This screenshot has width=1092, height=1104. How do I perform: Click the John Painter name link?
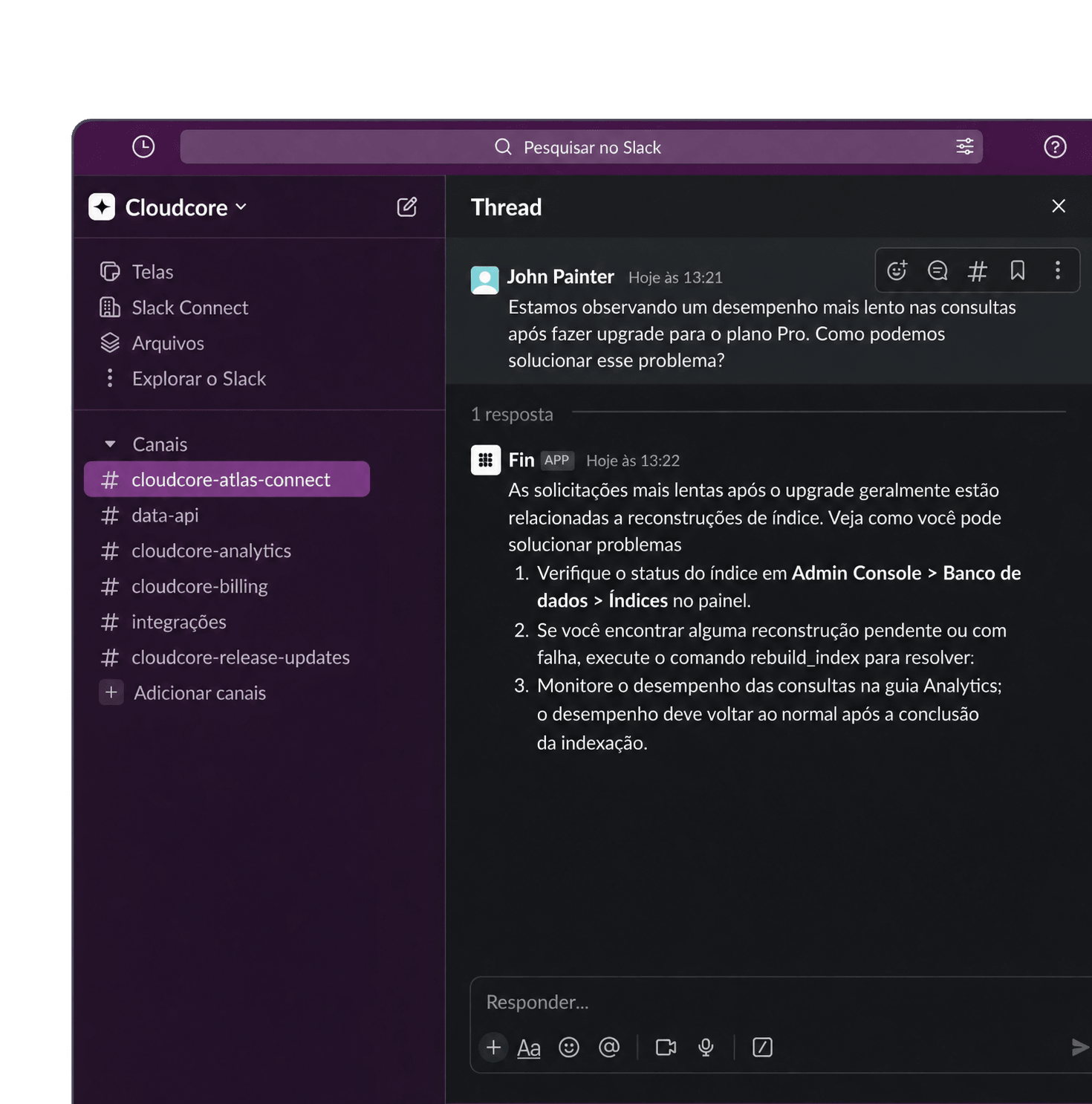561,276
